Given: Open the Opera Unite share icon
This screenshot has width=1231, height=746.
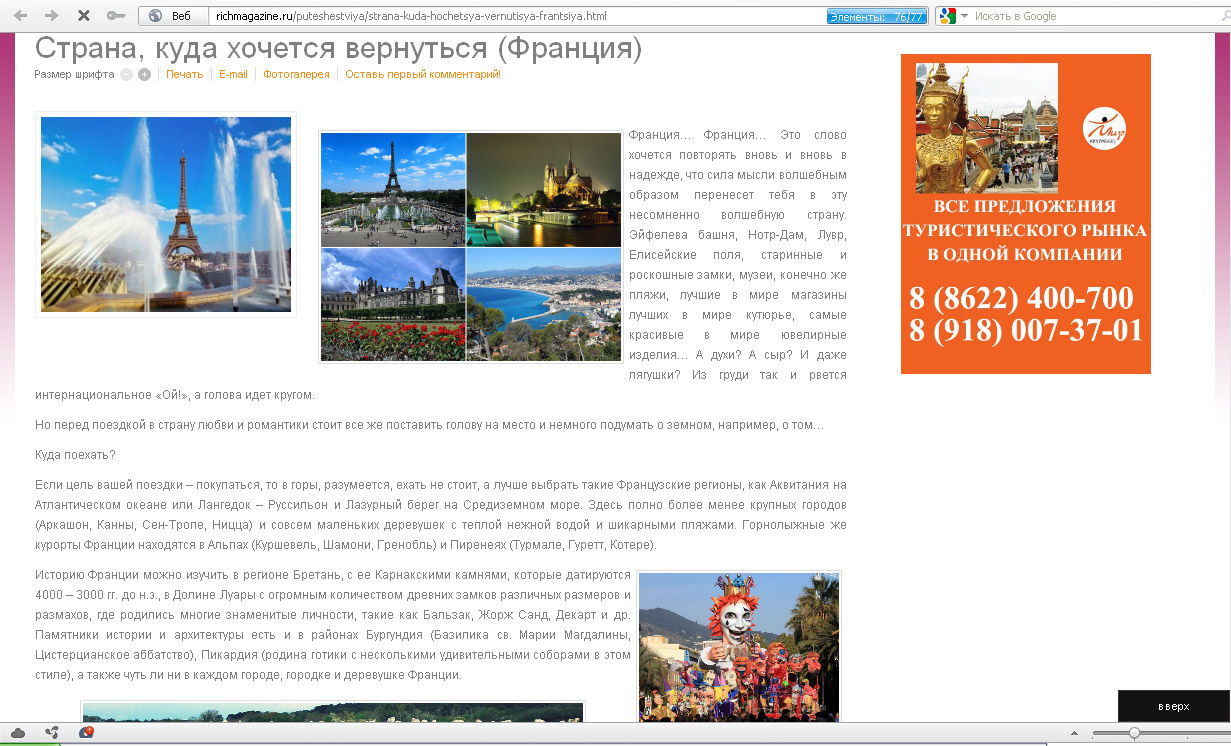Looking at the screenshot, I should coord(52,733).
